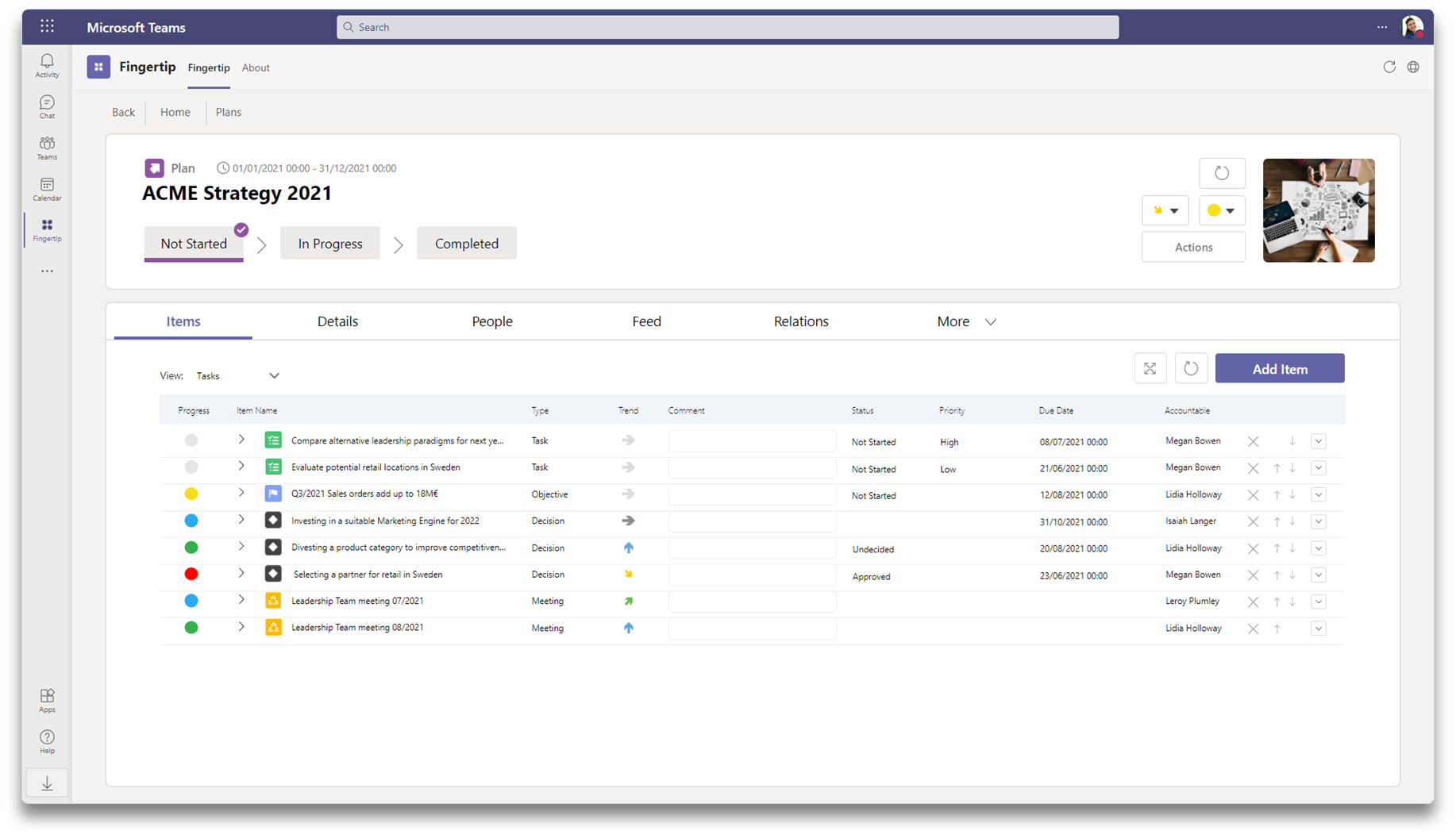Click blue progress dot for Investing in Marketing Engine
1456x838 pixels.
coord(191,521)
